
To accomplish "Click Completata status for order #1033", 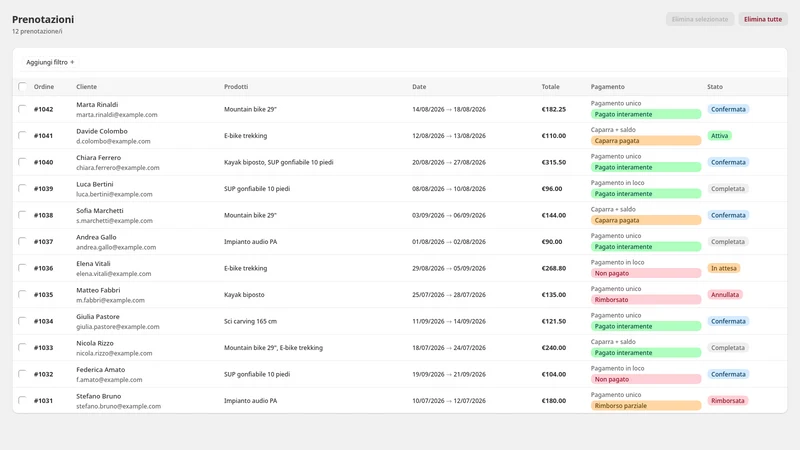I will pos(728,348).
